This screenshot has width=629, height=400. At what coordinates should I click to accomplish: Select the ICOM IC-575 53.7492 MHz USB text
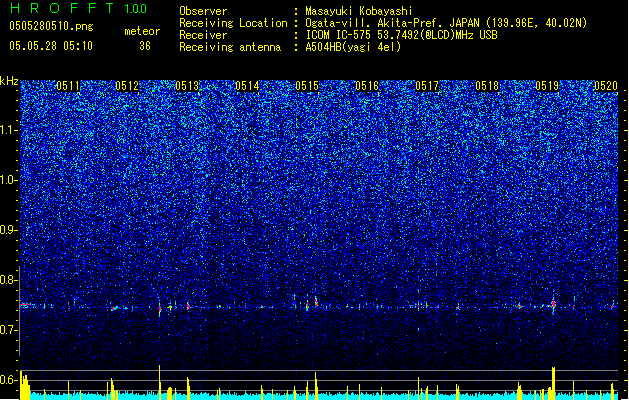click(401, 35)
